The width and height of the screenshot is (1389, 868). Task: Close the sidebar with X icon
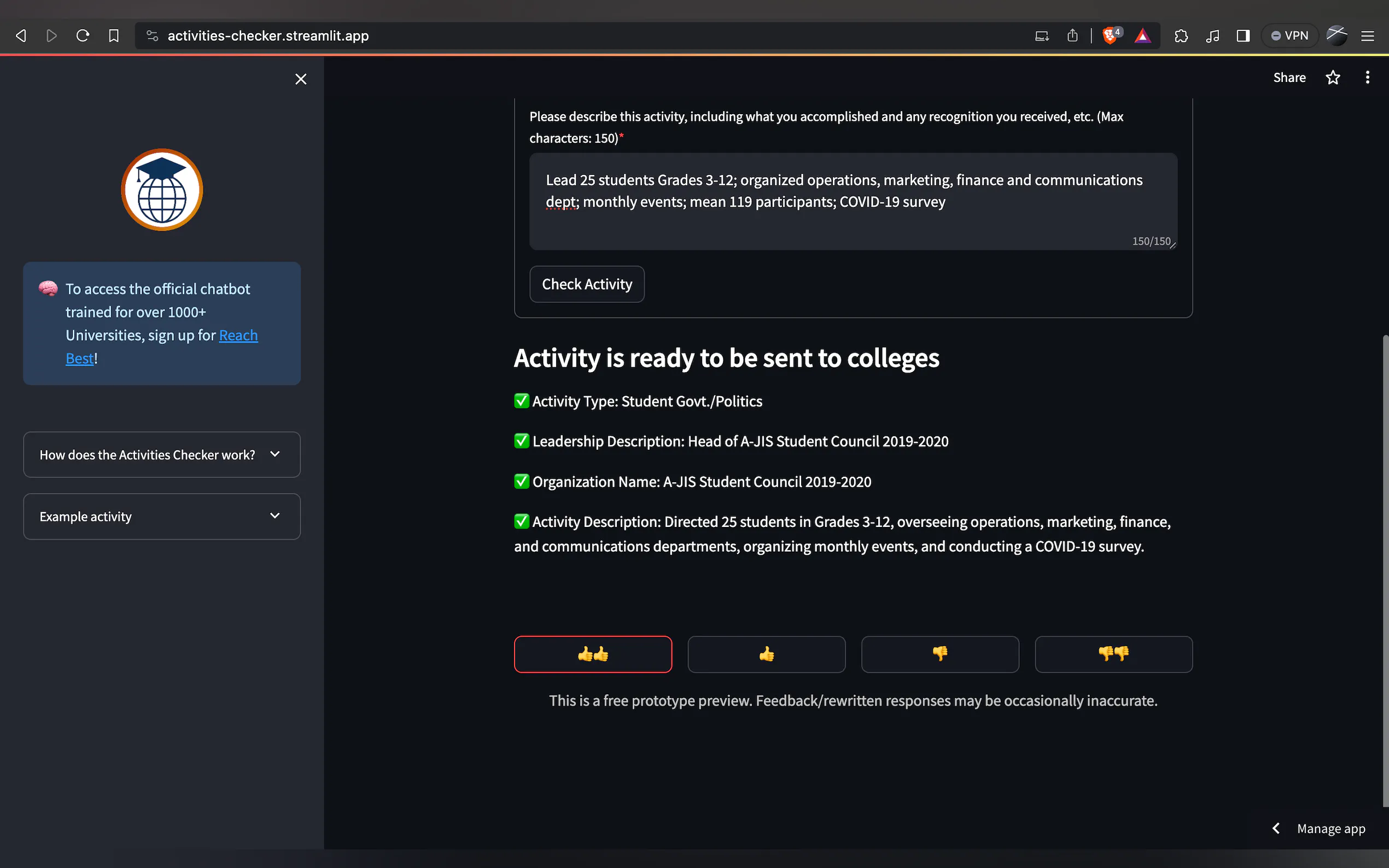[x=300, y=79]
